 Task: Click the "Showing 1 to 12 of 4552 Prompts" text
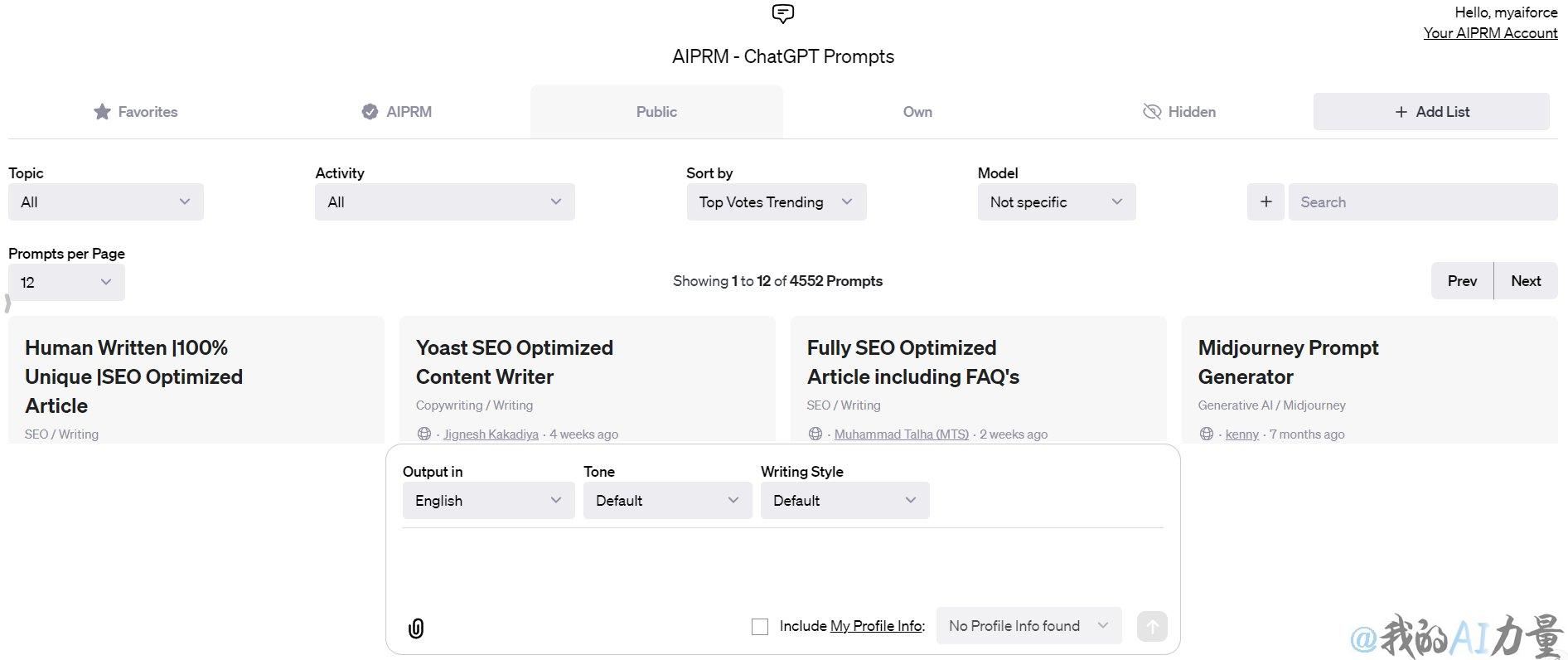777,281
